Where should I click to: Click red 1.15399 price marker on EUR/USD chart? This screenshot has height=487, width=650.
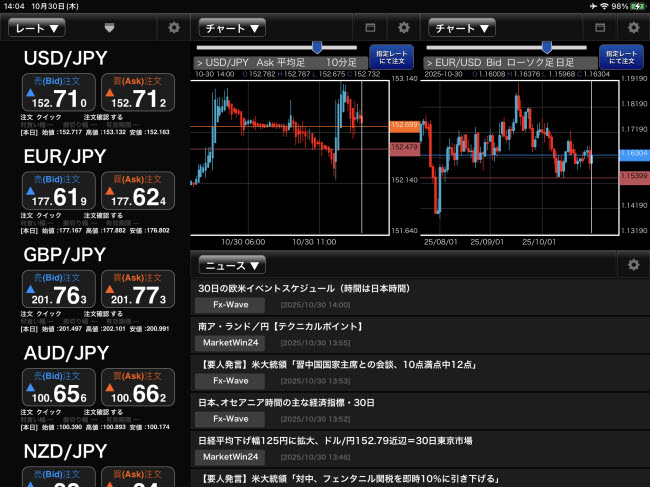[634, 177]
